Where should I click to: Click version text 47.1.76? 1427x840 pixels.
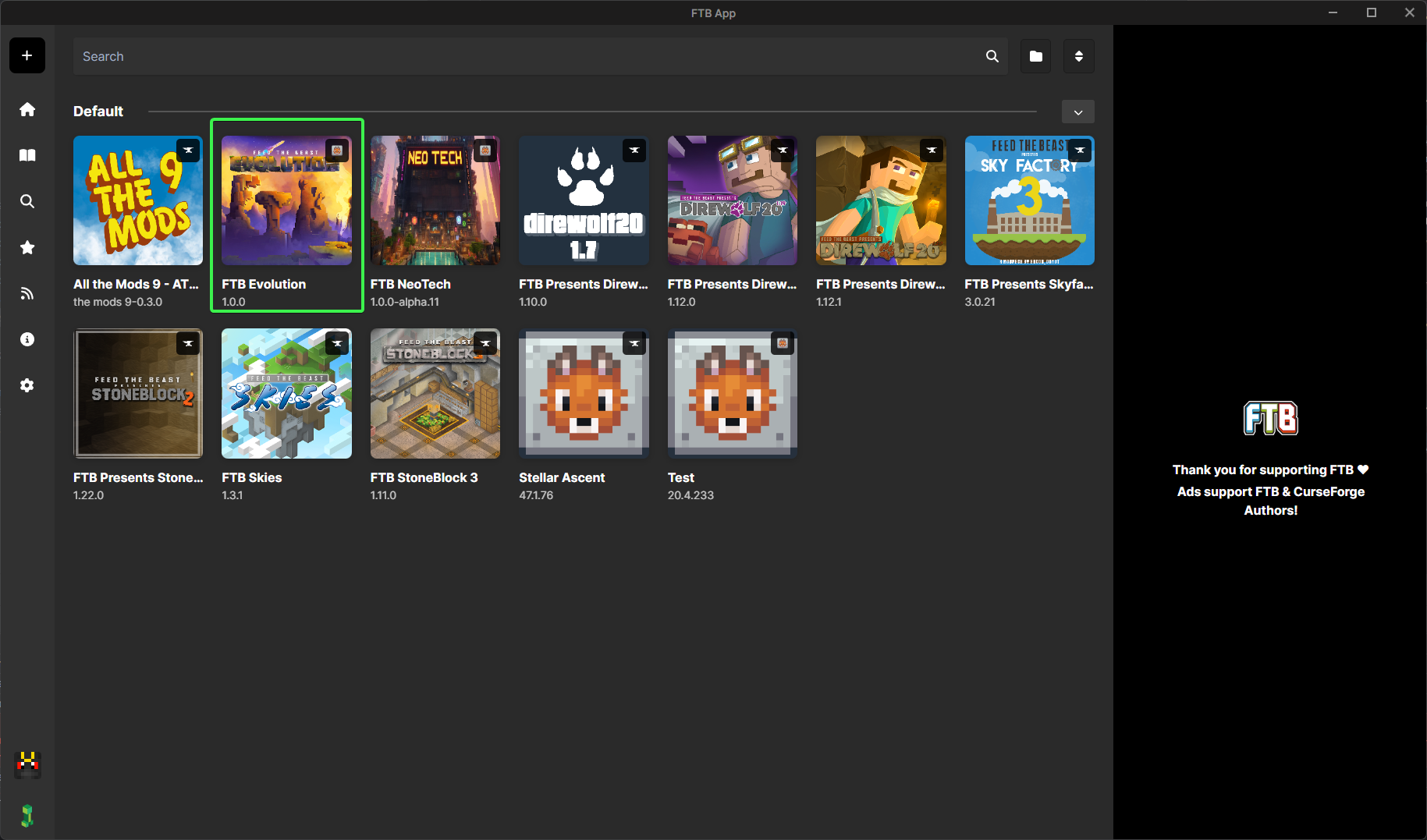point(536,495)
